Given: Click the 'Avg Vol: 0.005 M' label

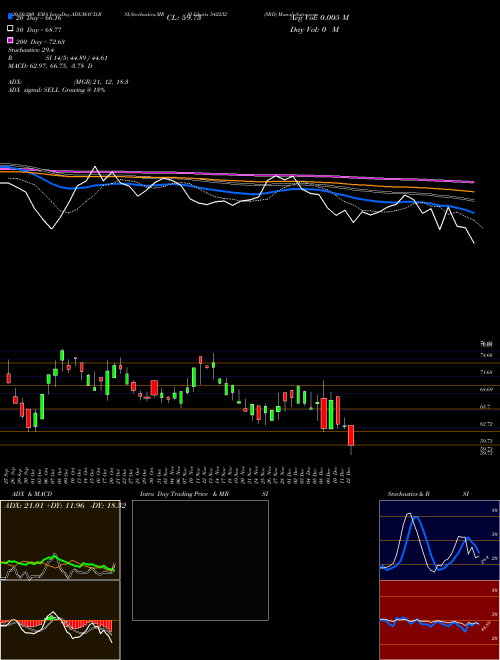Looking at the screenshot, I should [x=319, y=18].
